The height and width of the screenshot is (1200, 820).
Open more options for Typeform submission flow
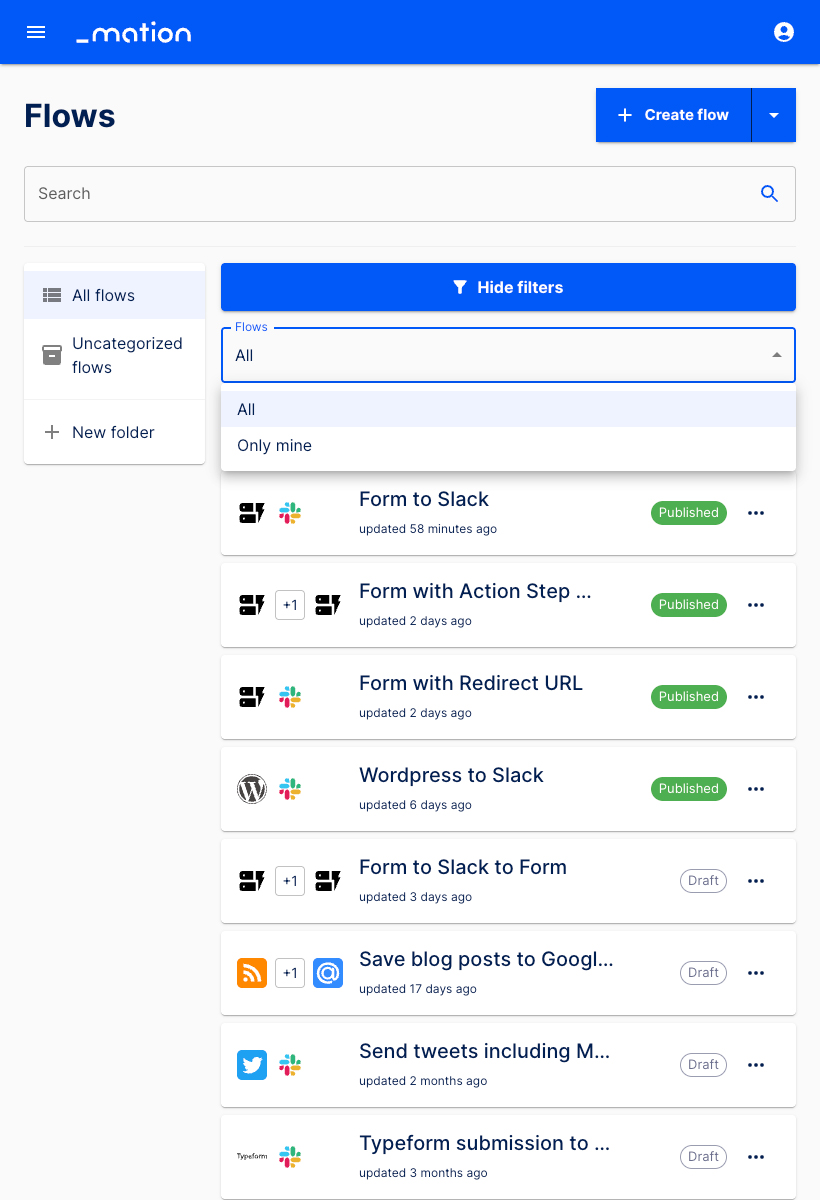pos(756,1157)
